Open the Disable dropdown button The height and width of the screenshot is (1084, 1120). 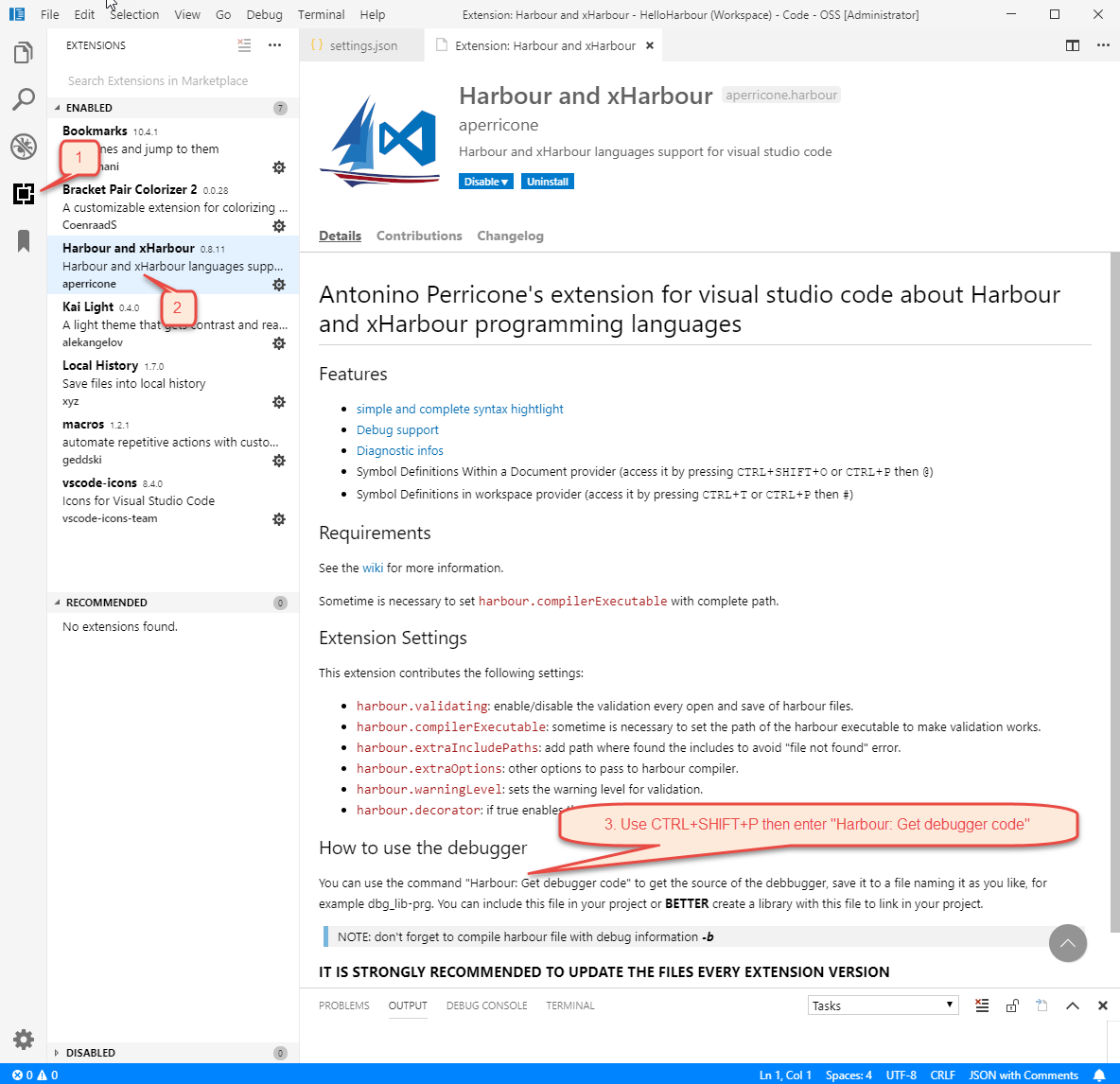click(486, 182)
